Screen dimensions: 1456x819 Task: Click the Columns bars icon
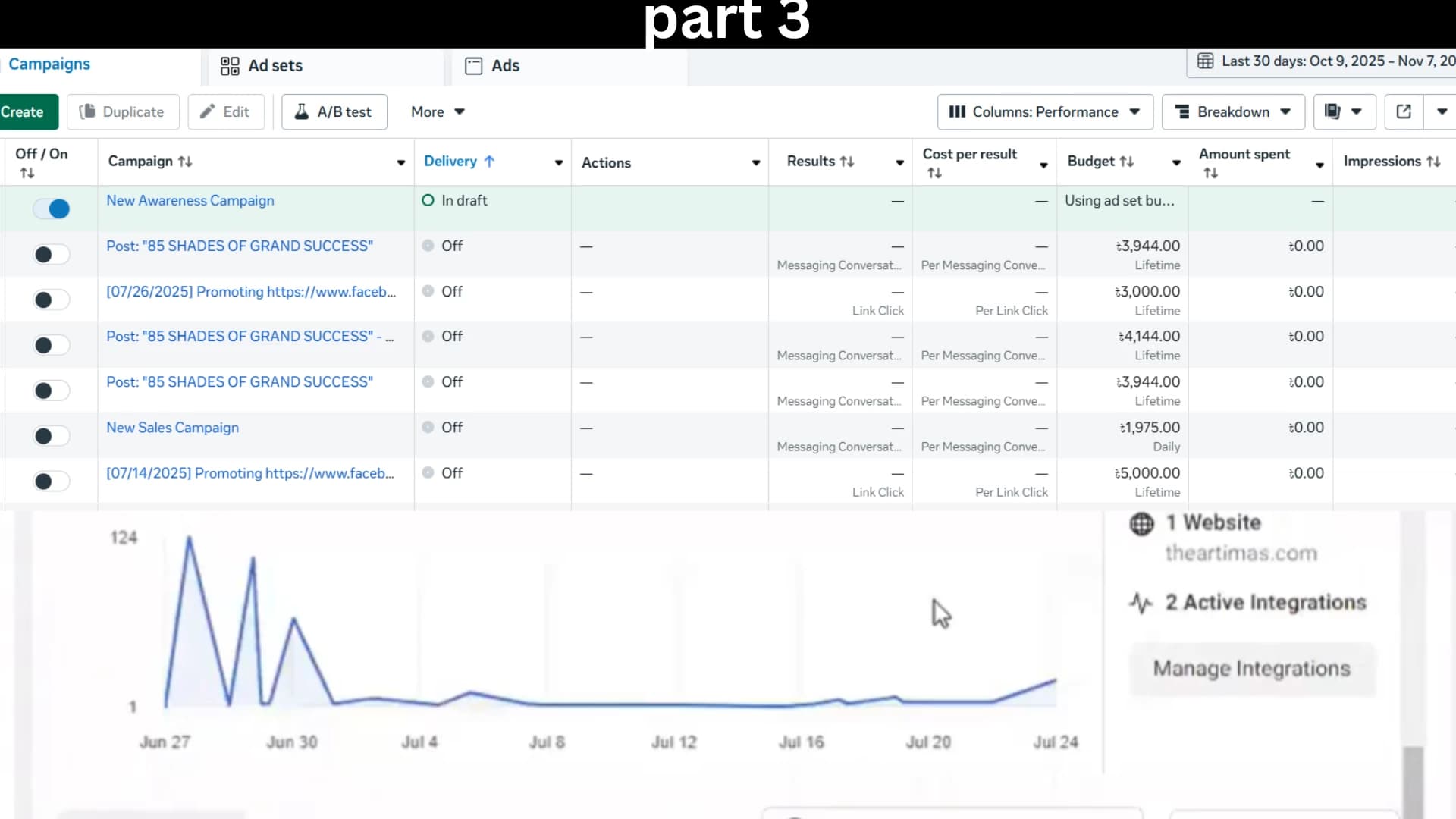[x=957, y=111]
